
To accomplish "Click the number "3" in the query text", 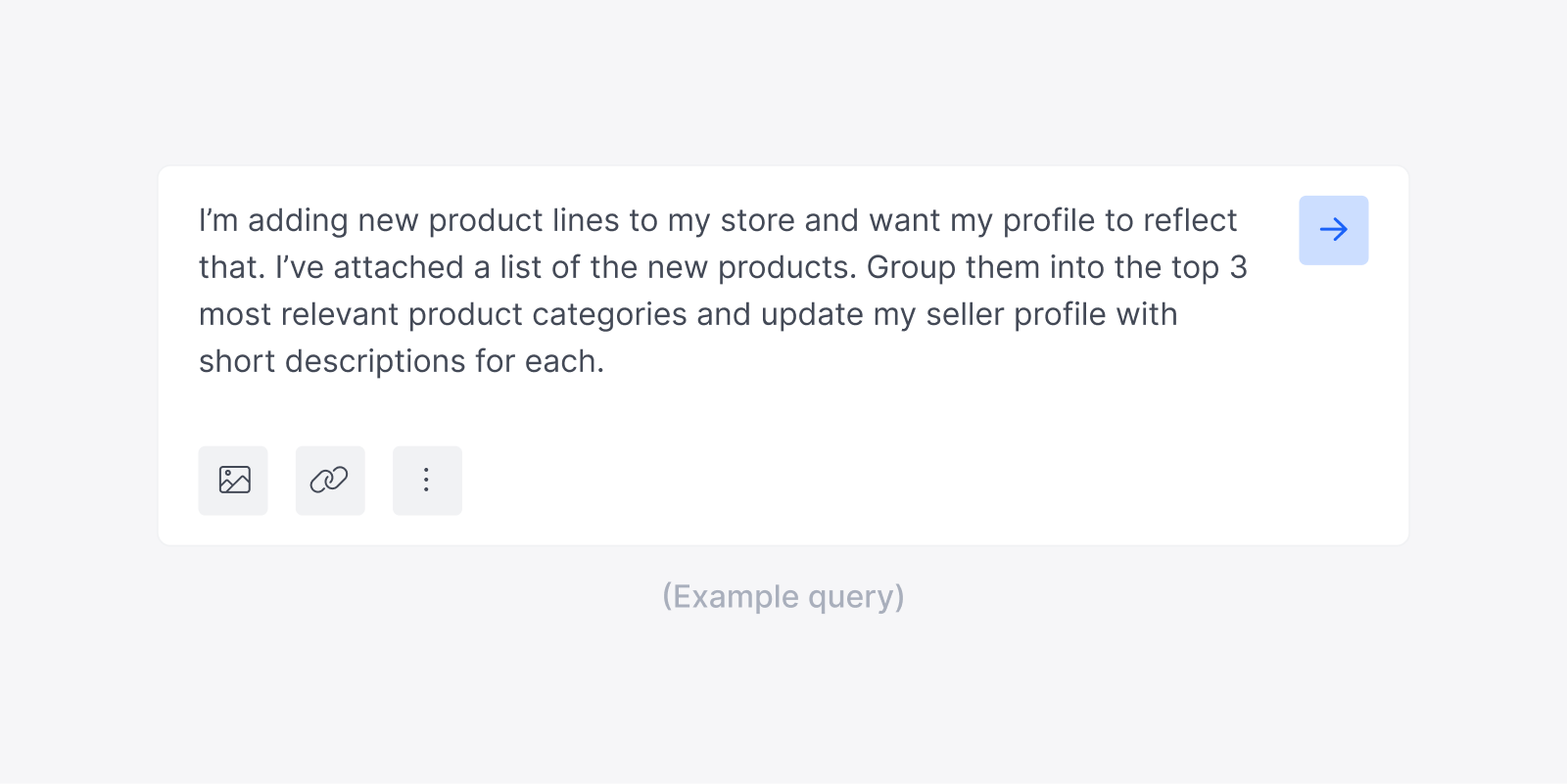I will coord(1238,267).
